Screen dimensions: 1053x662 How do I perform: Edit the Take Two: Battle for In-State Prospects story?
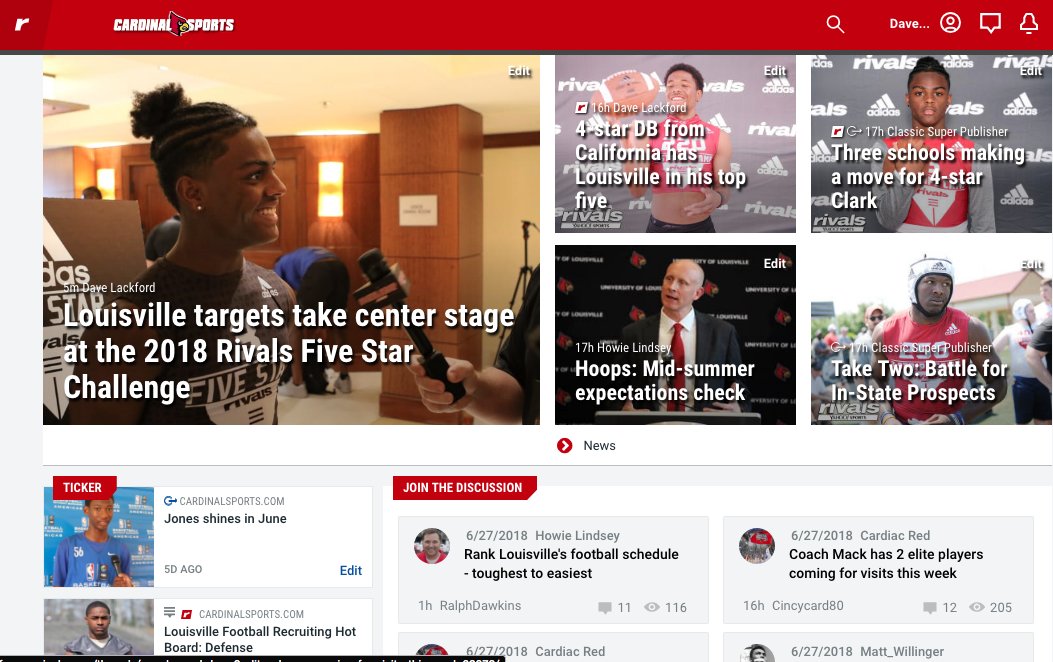(x=1031, y=264)
